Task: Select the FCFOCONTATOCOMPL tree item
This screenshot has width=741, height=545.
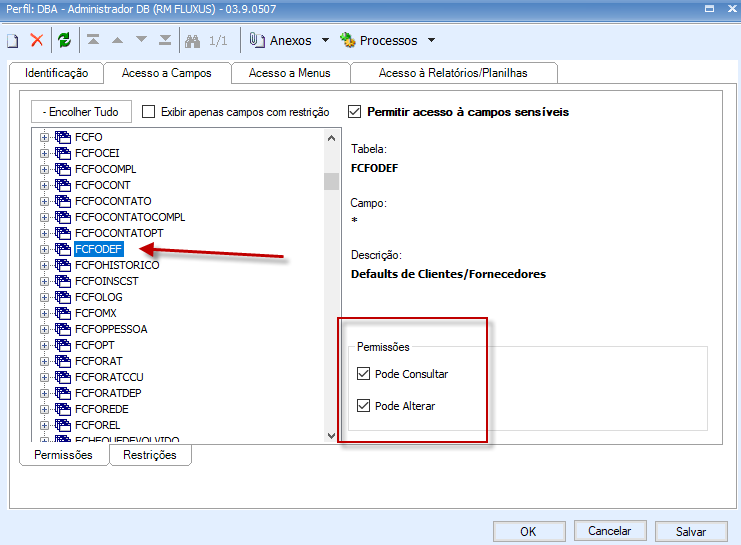Action: click(x=130, y=217)
